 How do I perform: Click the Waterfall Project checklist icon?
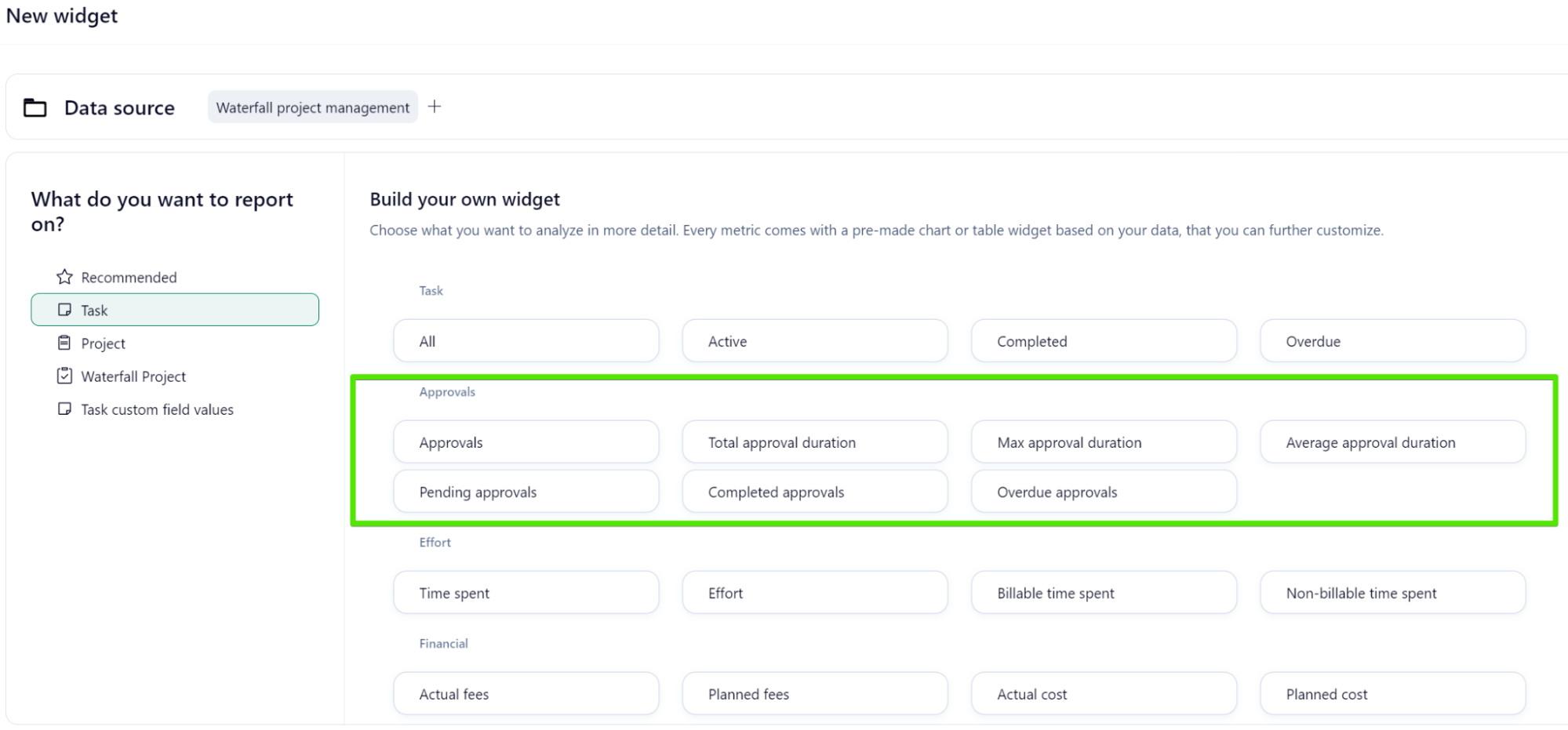tap(64, 376)
